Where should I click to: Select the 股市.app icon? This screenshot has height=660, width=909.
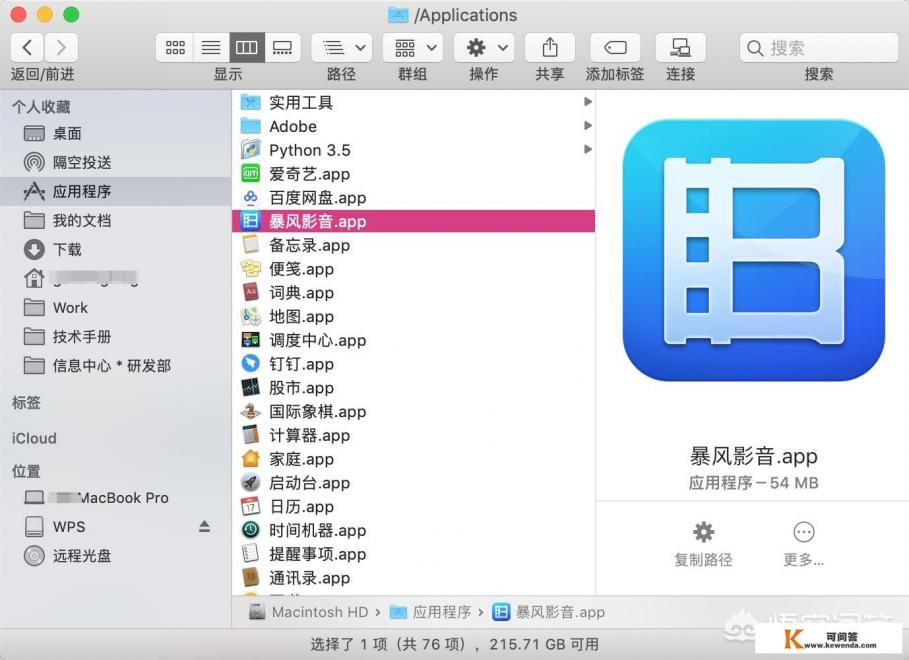[250, 387]
